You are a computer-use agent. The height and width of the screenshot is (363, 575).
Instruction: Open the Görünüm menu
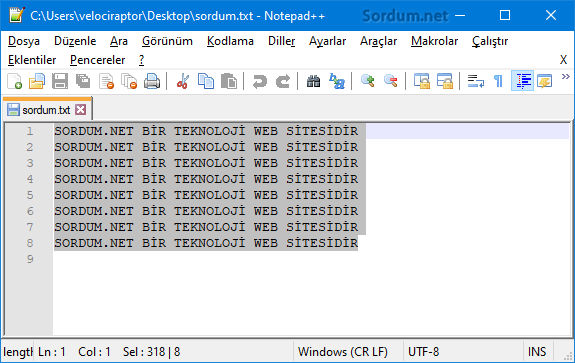167,41
